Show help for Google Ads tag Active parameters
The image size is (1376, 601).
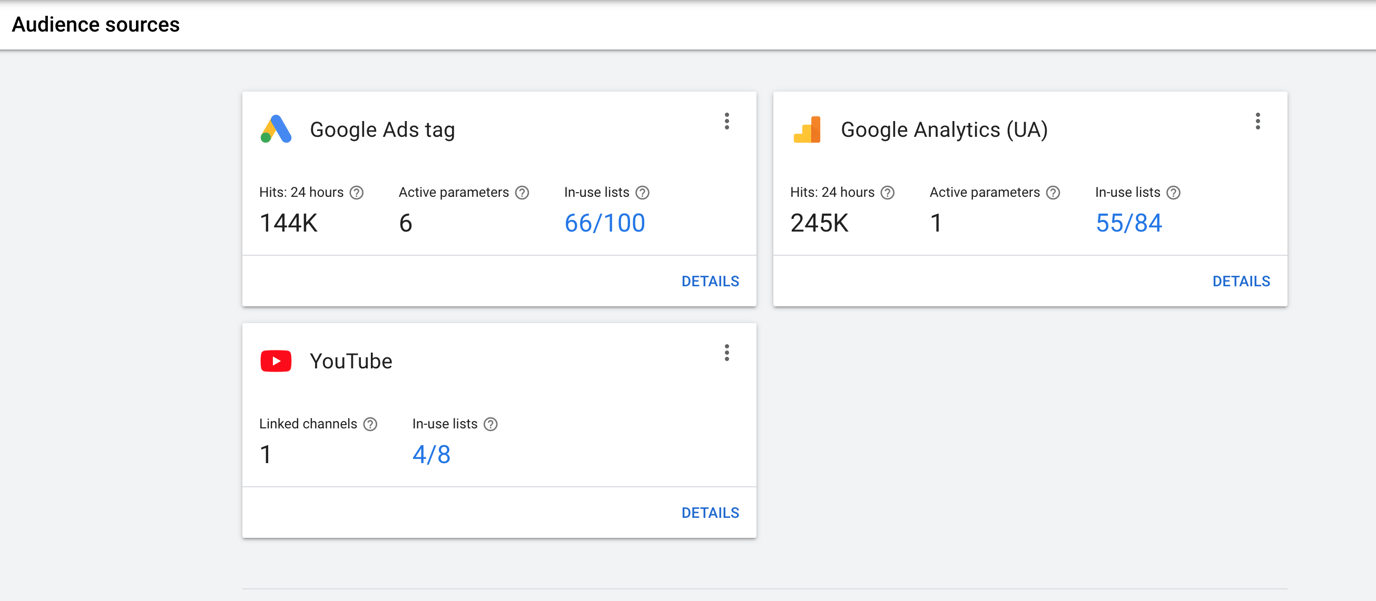click(522, 193)
